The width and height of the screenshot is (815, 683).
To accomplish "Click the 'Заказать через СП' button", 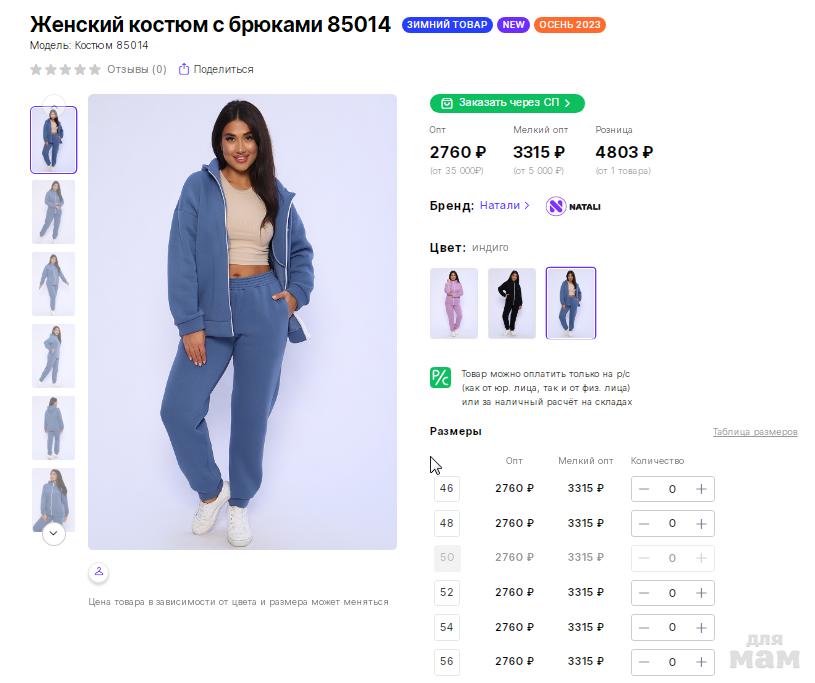I will pyautogui.click(x=507, y=103).
